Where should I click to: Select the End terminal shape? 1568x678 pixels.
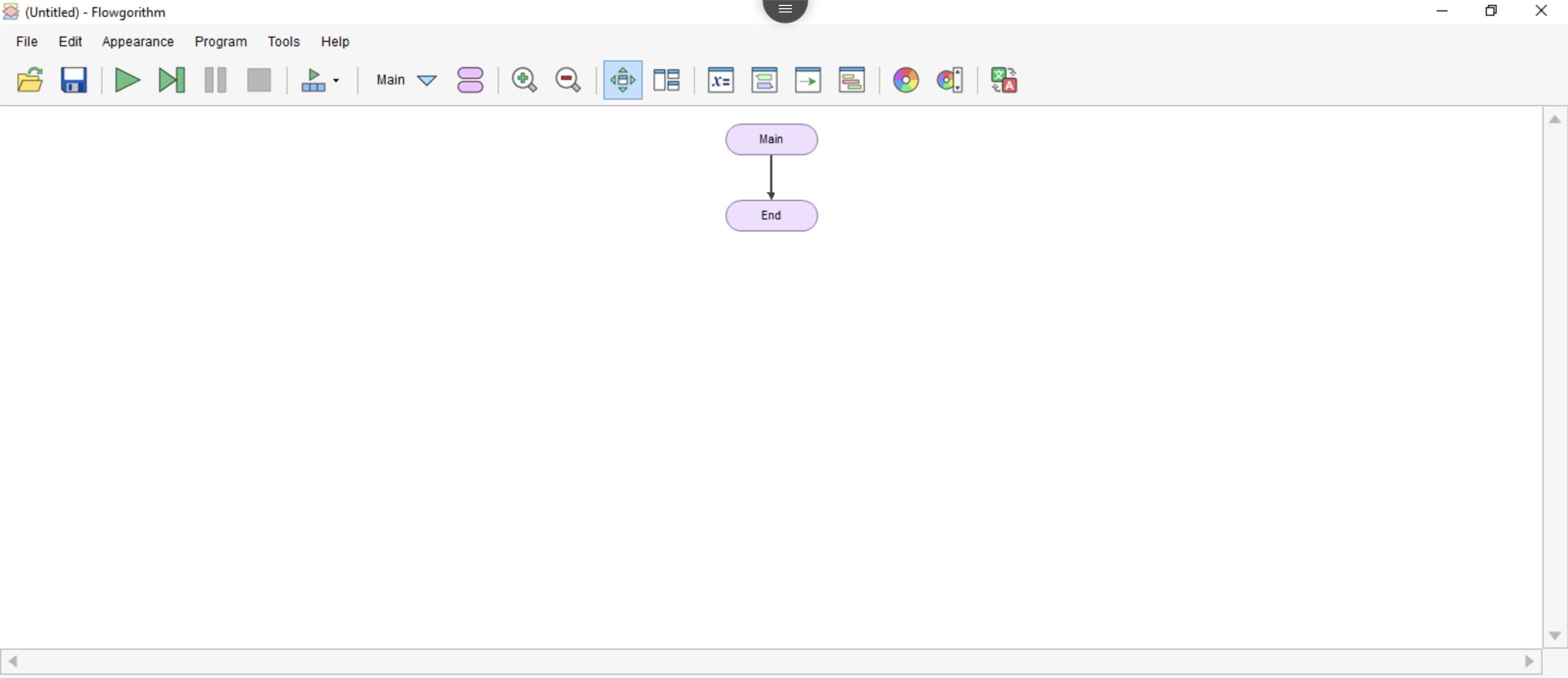[x=771, y=216]
